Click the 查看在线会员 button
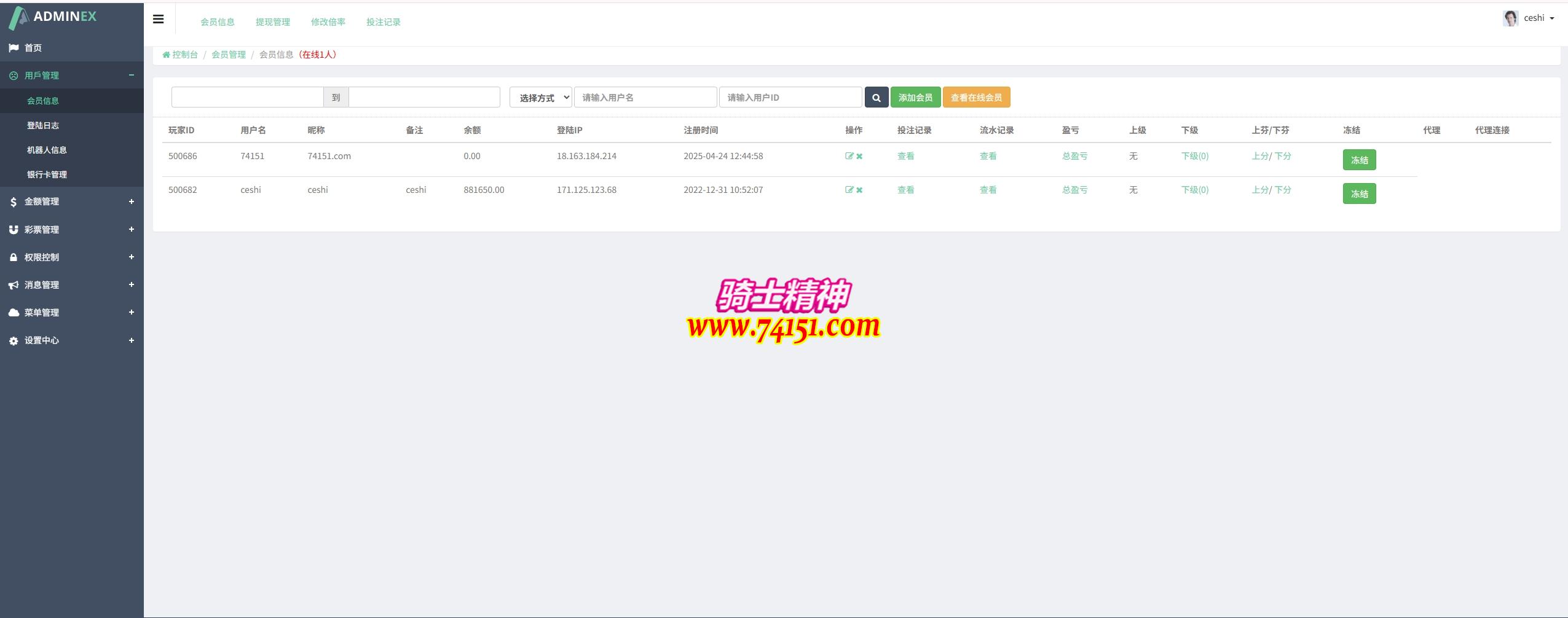 975,98
